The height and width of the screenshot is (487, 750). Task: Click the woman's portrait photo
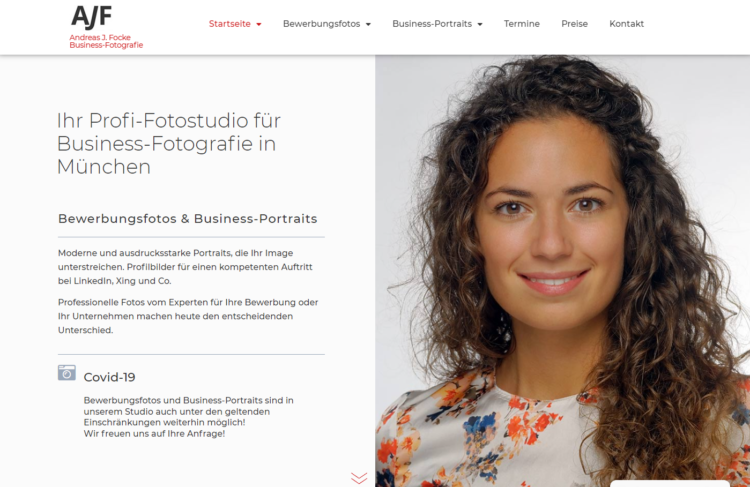(x=562, y=271)
